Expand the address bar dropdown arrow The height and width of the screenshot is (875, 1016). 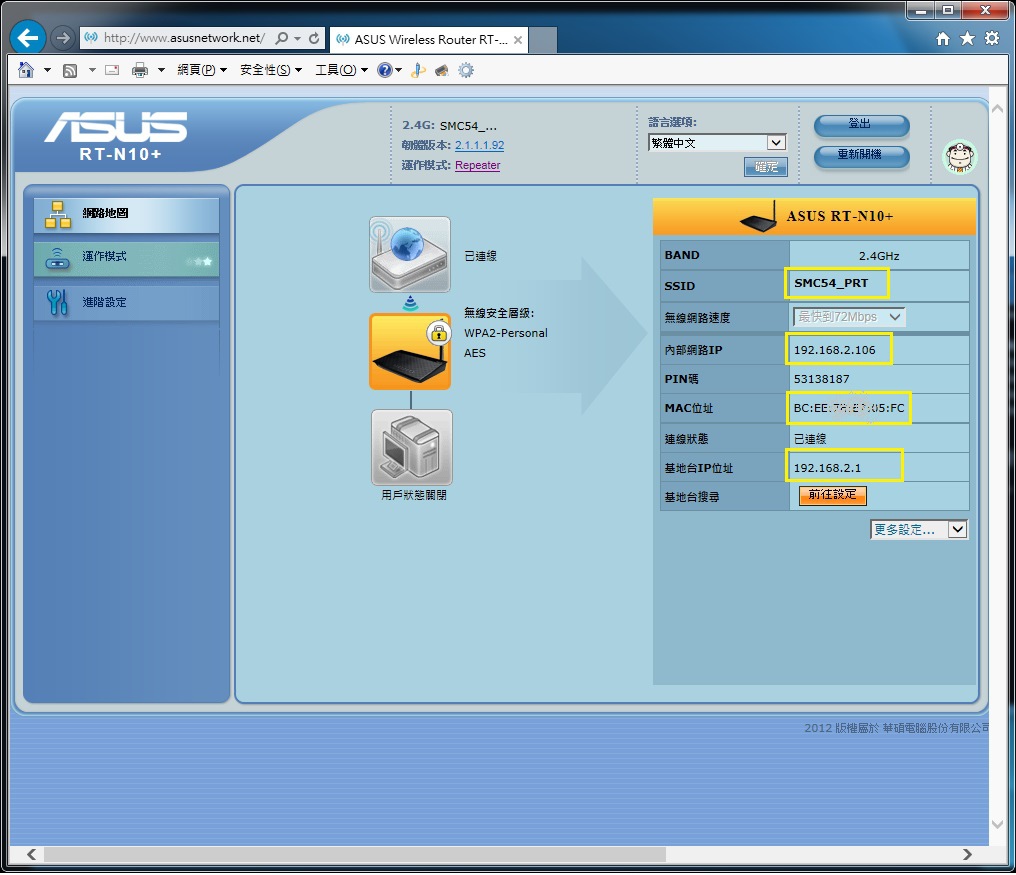(297, 38)
